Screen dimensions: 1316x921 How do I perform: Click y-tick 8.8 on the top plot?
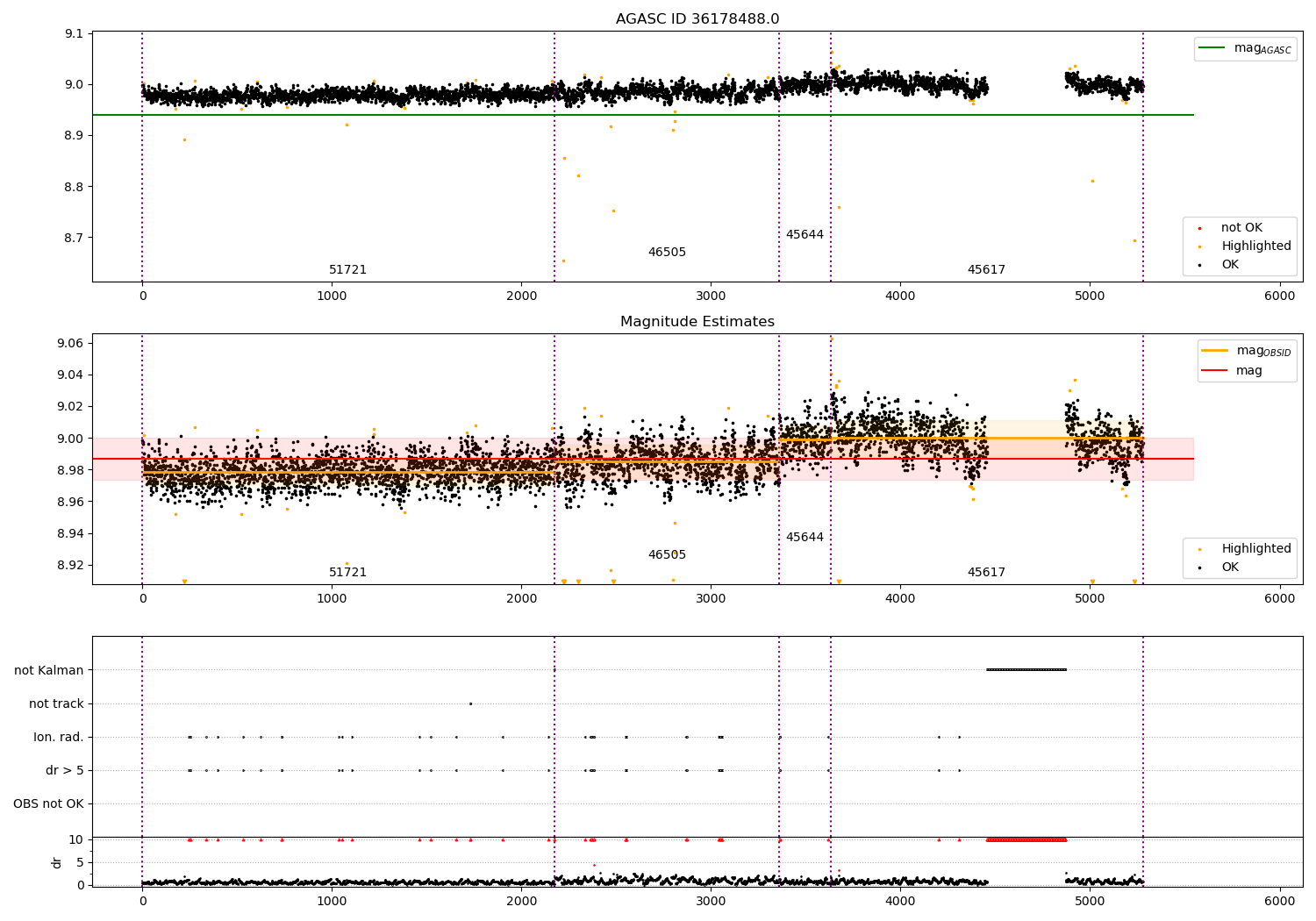(74, 187)
